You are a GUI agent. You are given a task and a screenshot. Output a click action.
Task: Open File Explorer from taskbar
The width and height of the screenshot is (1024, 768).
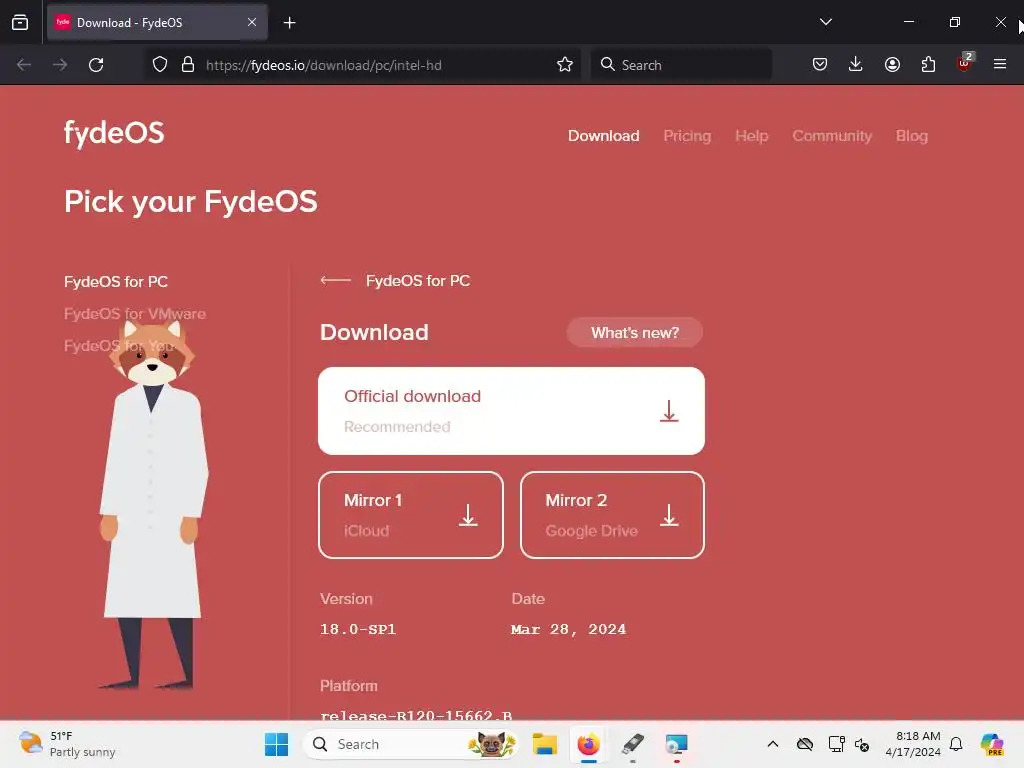pos(544,744)
